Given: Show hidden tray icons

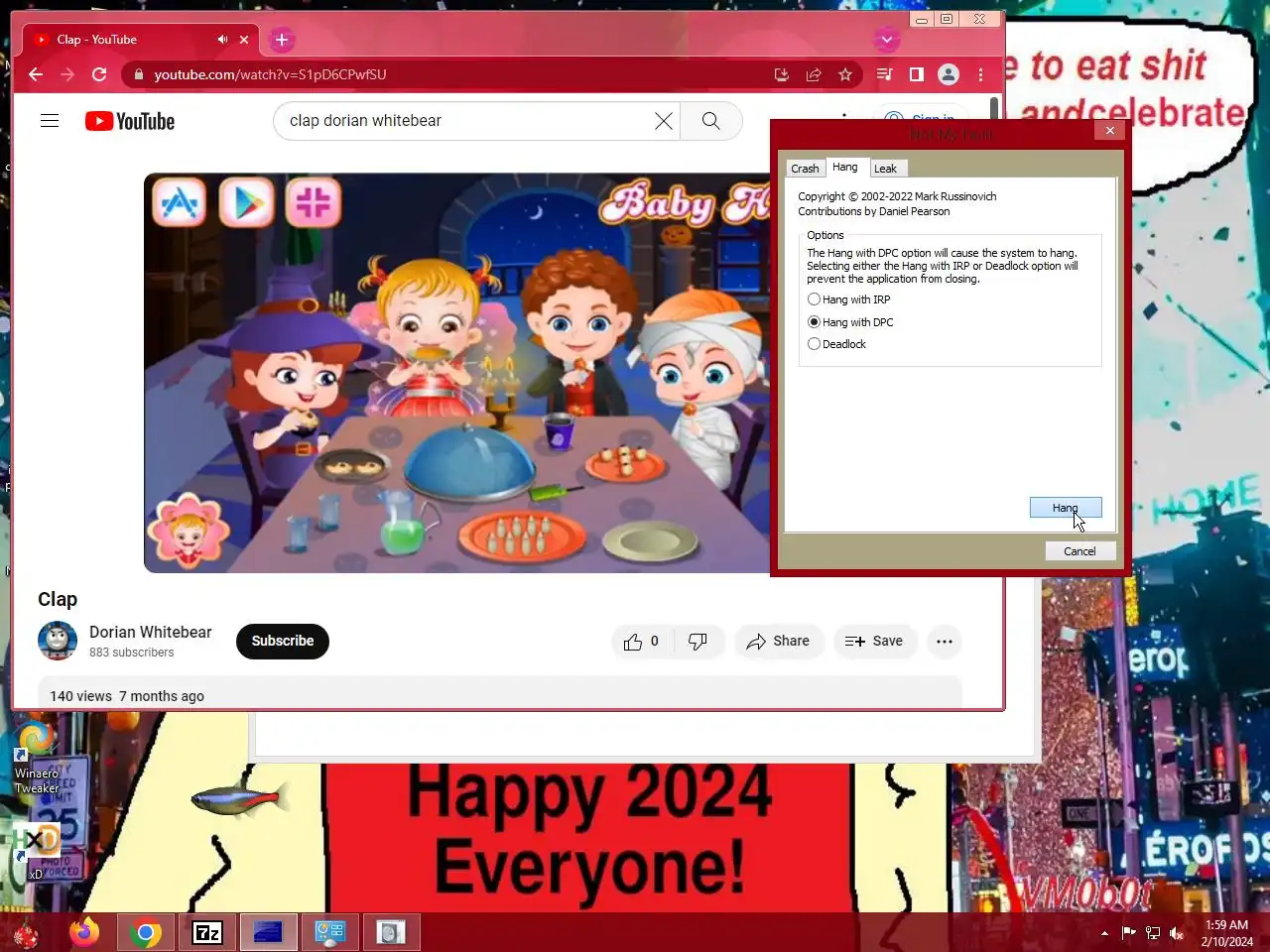Looking at the screenshot, I should (1104, 933).
